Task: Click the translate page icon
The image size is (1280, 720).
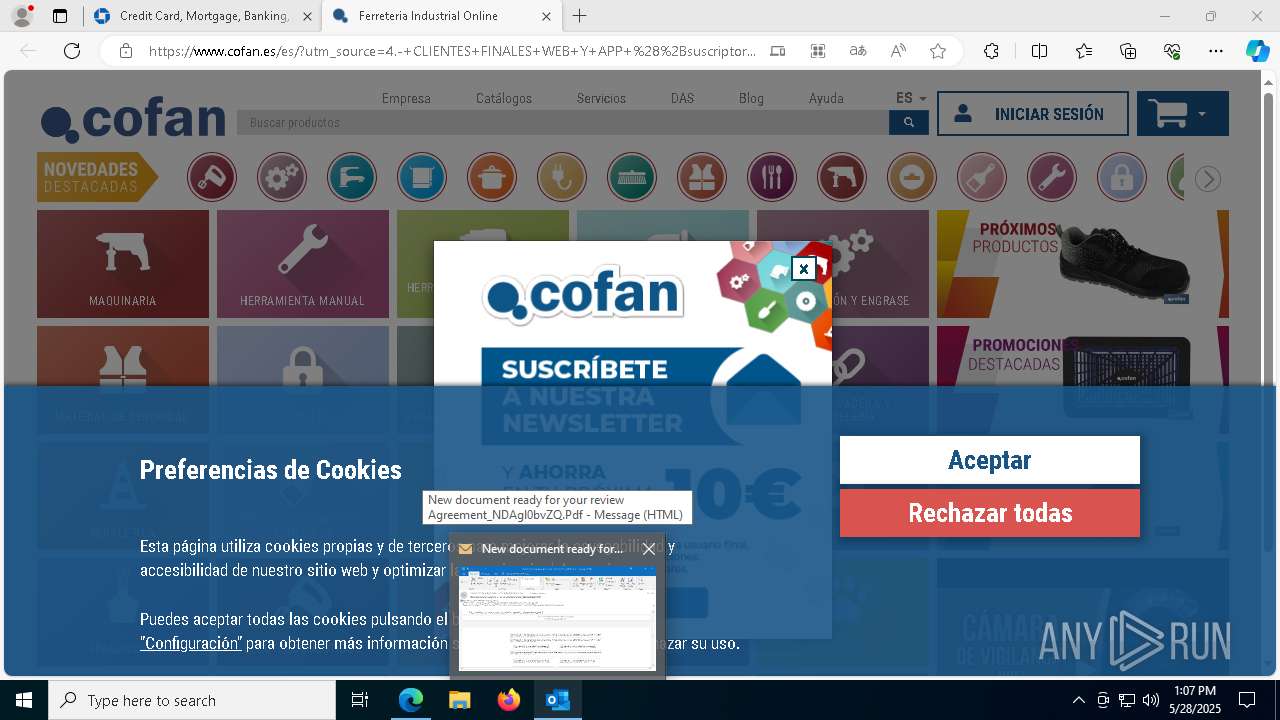Action: pos(858,51)
